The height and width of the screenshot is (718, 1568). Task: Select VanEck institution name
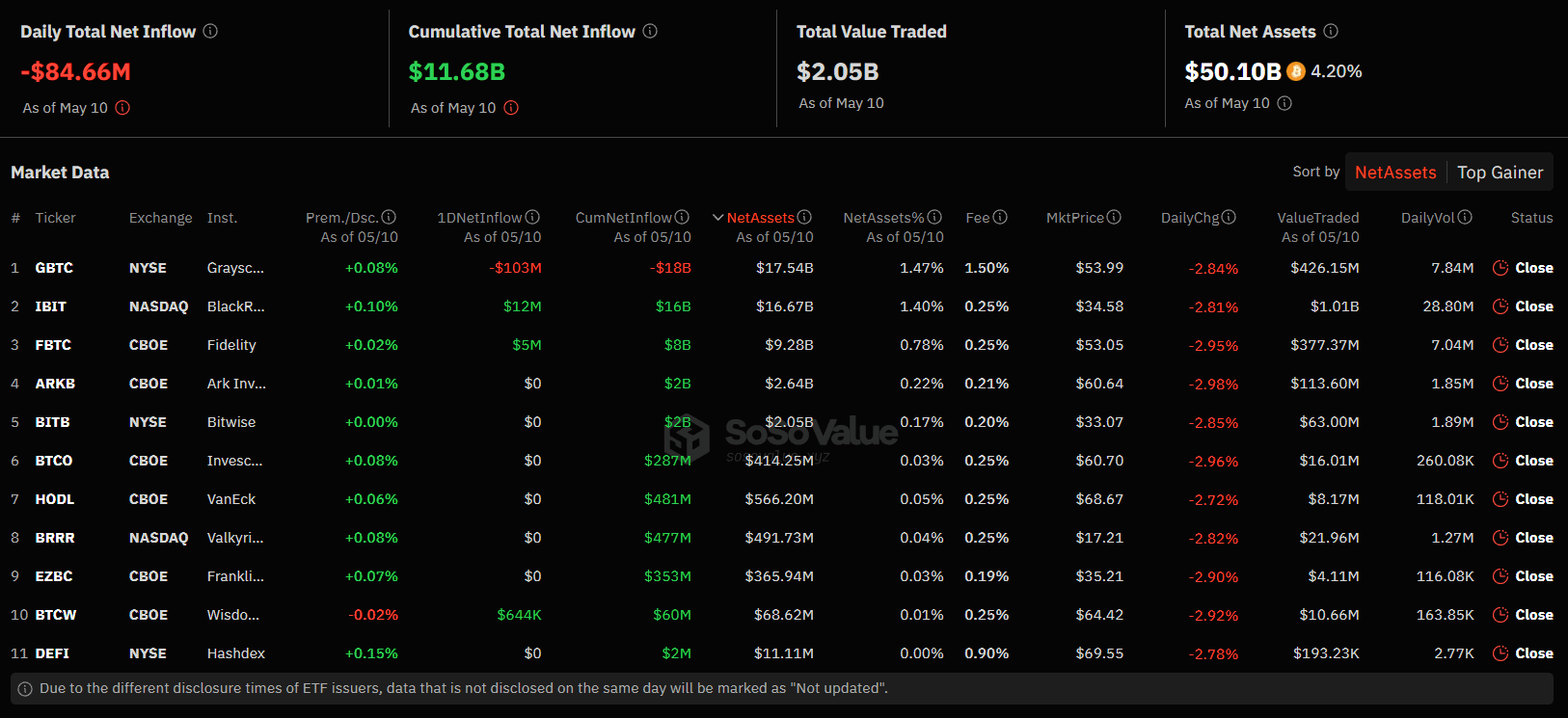[x=231, y=499]
